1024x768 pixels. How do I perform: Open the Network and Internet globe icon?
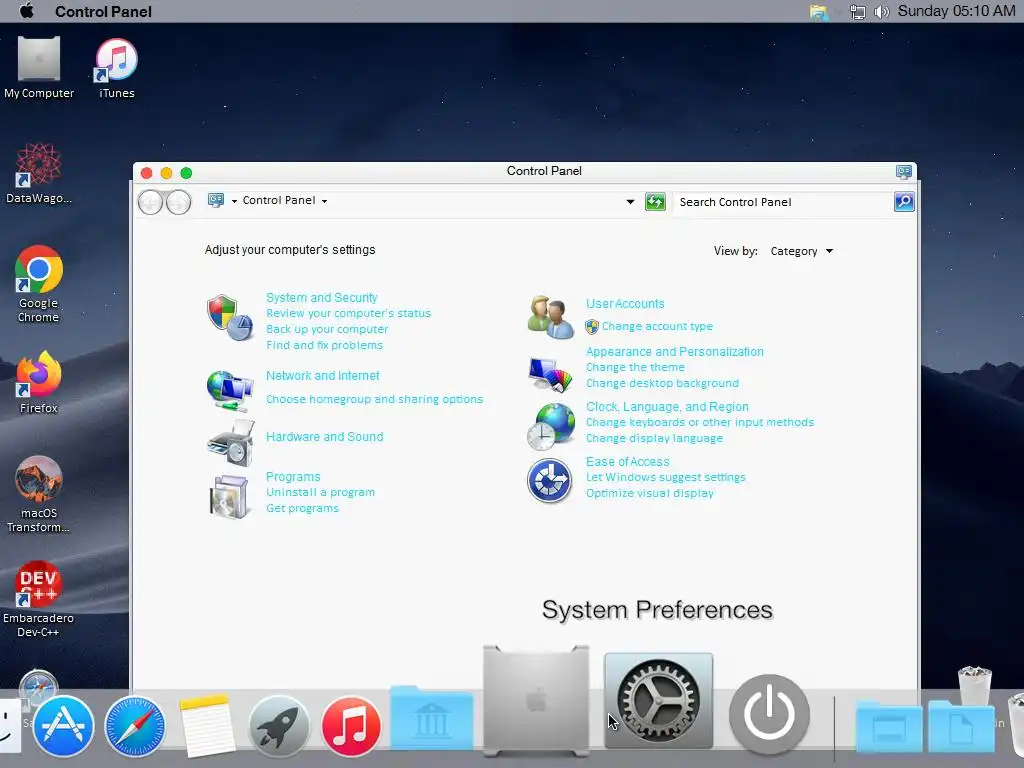[x=230, y=390]
